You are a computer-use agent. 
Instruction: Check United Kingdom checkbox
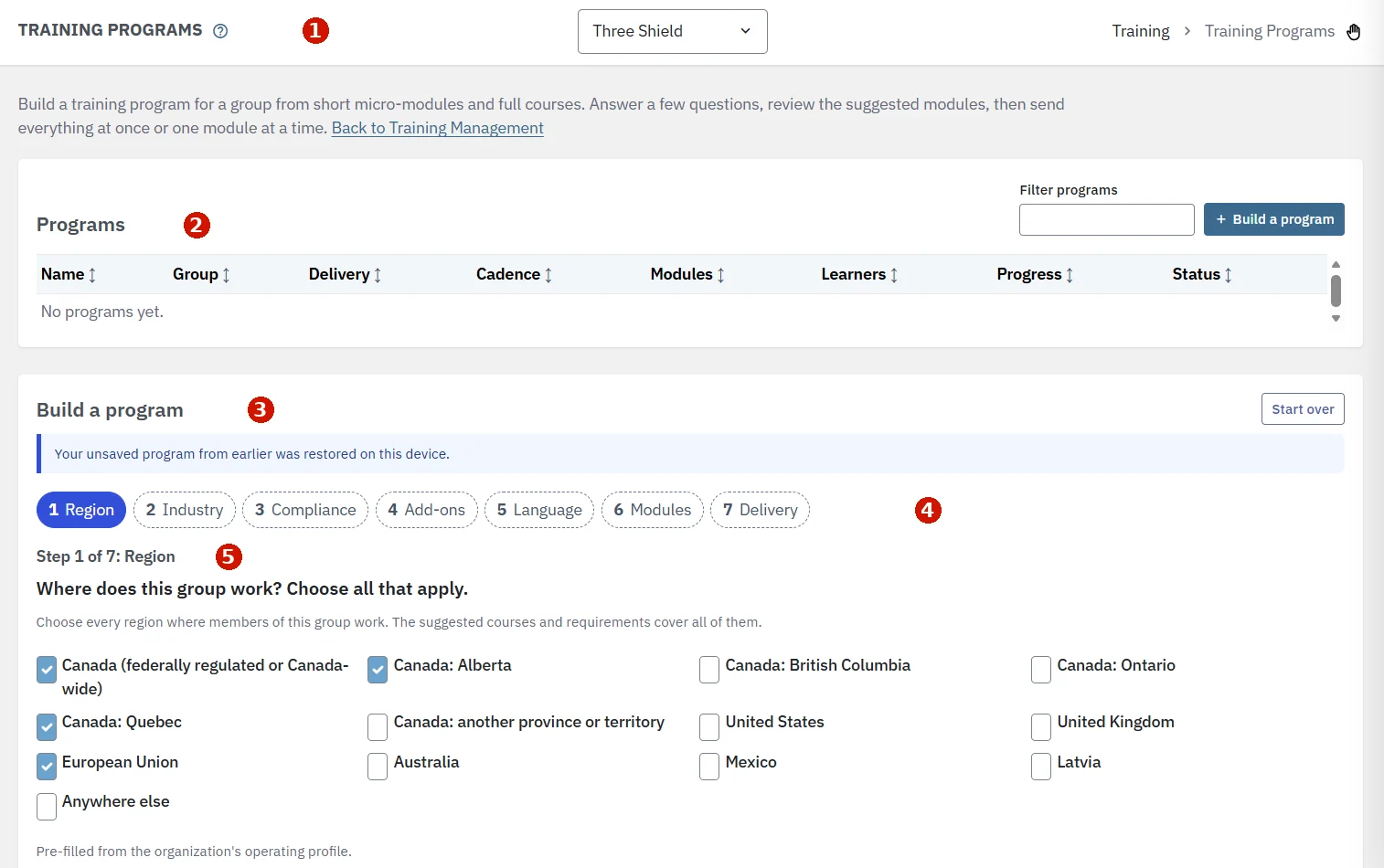1041,727
